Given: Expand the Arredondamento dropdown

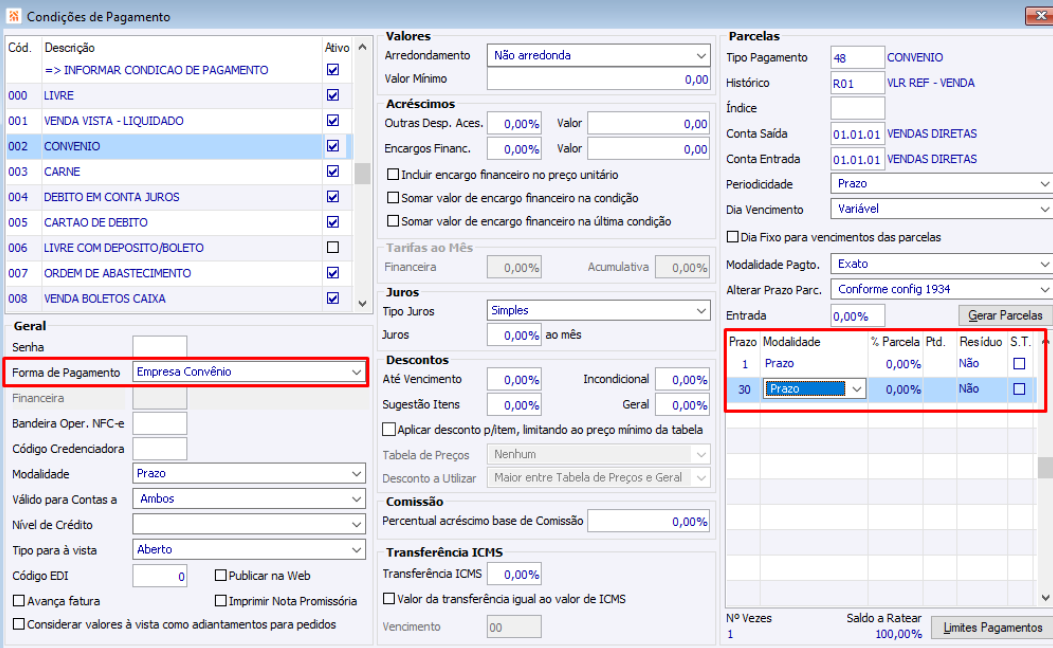Looking at the screenshot, I should (x=700, y=56).
